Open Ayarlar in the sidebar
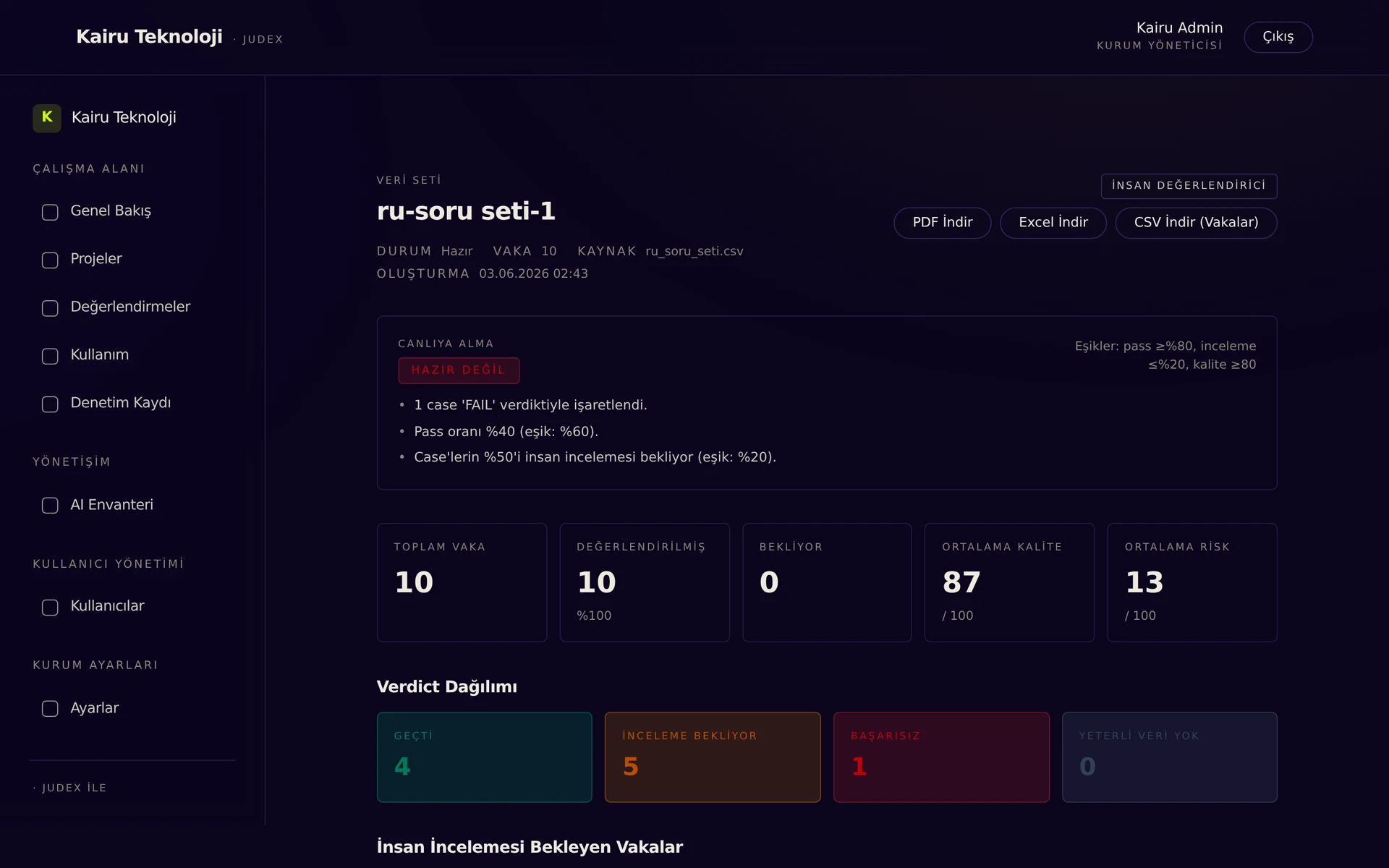Screen dimensions: 1389x868 [95, 708]
